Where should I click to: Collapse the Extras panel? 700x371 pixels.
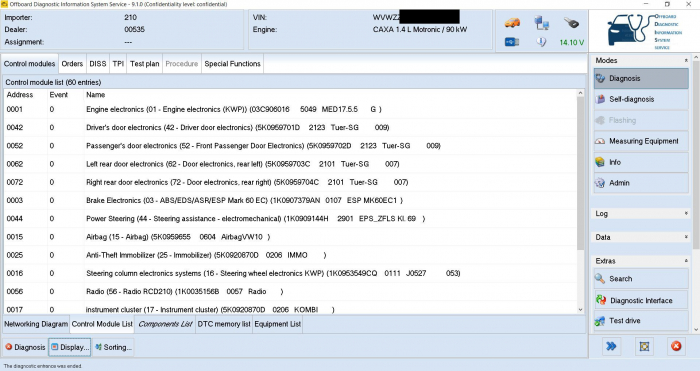click(686, 261)
